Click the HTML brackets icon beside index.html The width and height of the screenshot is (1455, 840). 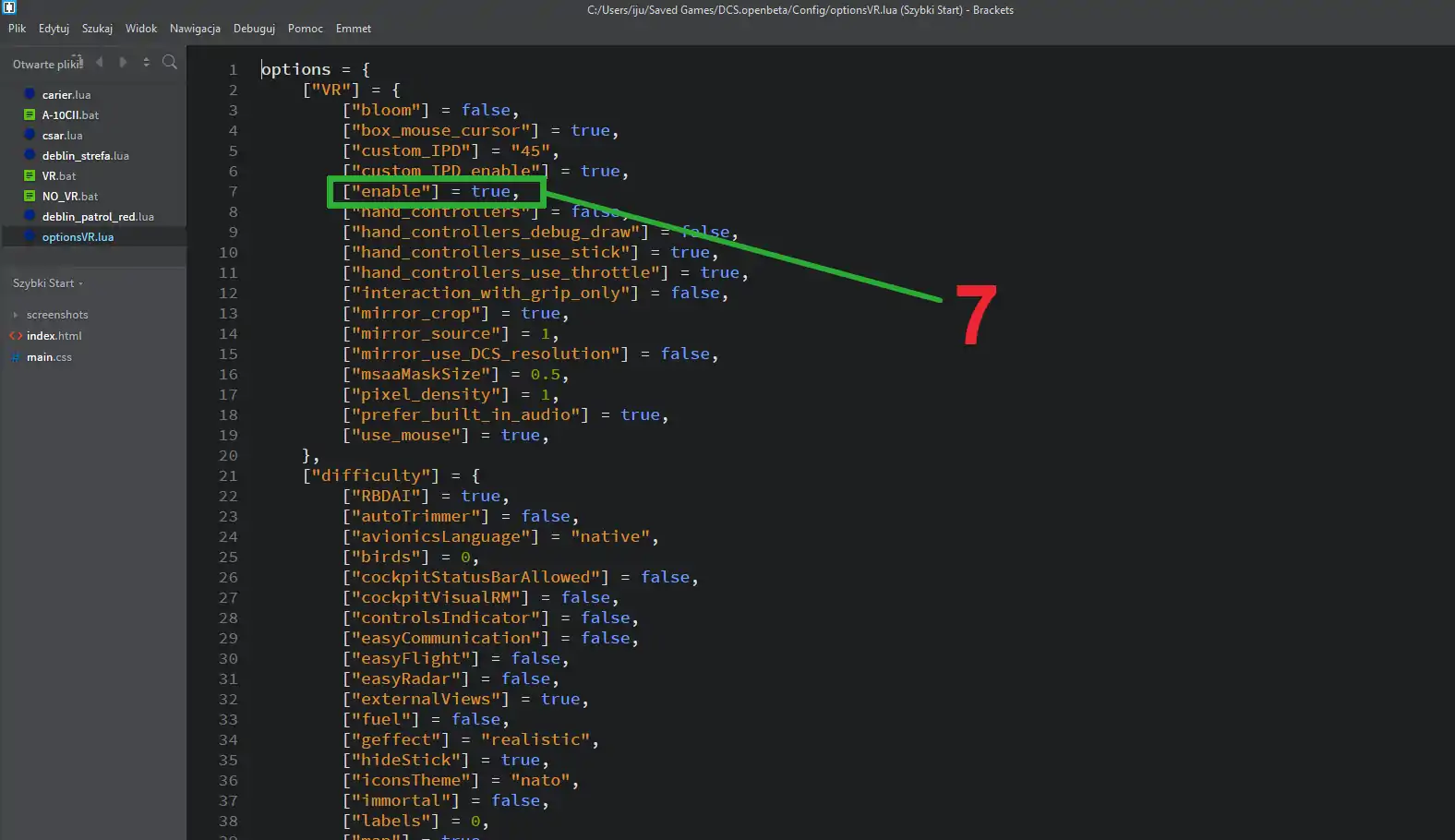[16, 336]
